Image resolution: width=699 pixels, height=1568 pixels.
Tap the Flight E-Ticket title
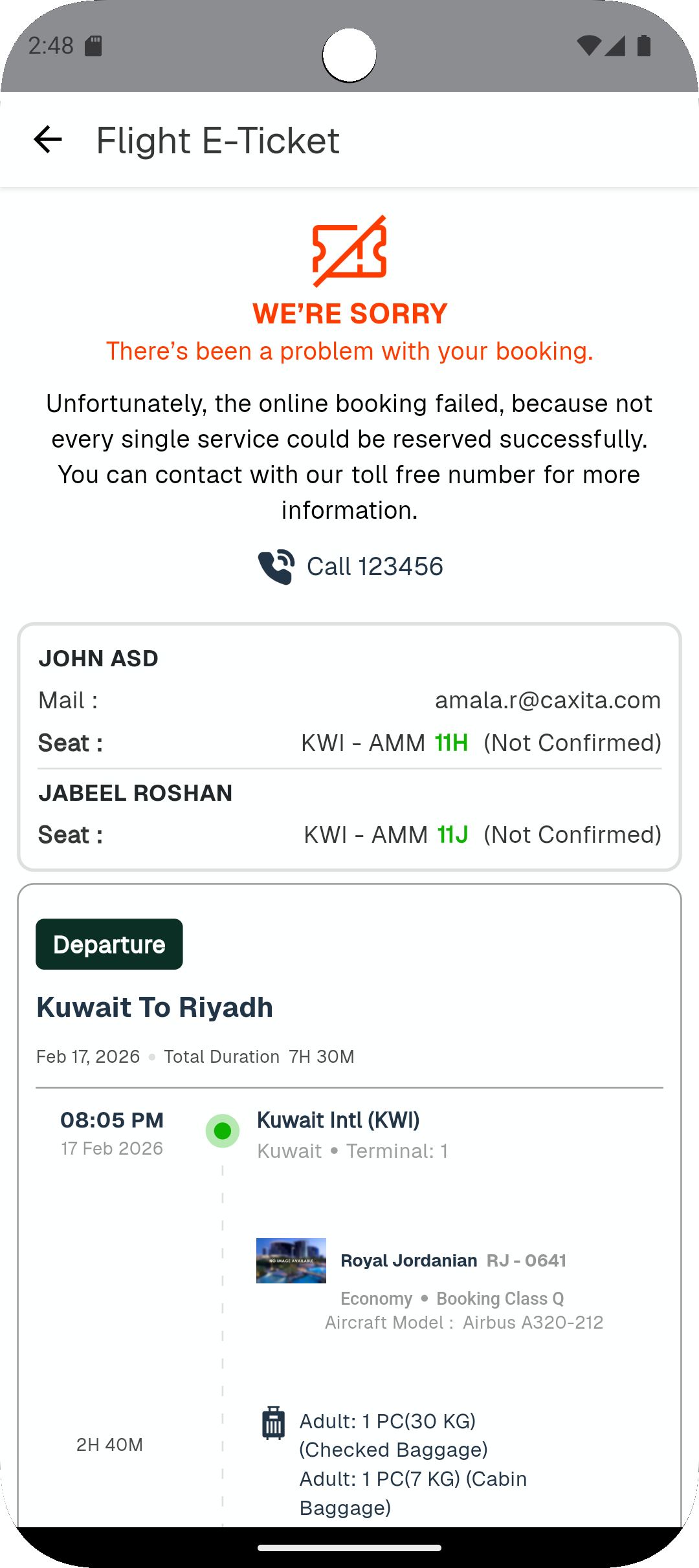[x=217, y=140]
